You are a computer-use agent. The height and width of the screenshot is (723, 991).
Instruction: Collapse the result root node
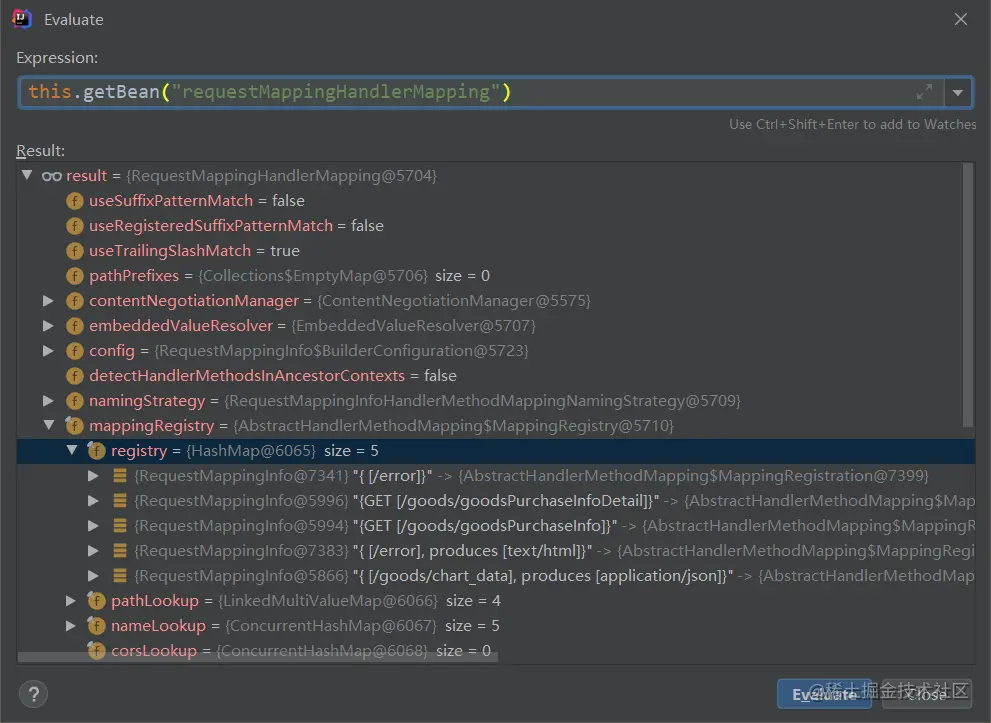tap(27, 175)
